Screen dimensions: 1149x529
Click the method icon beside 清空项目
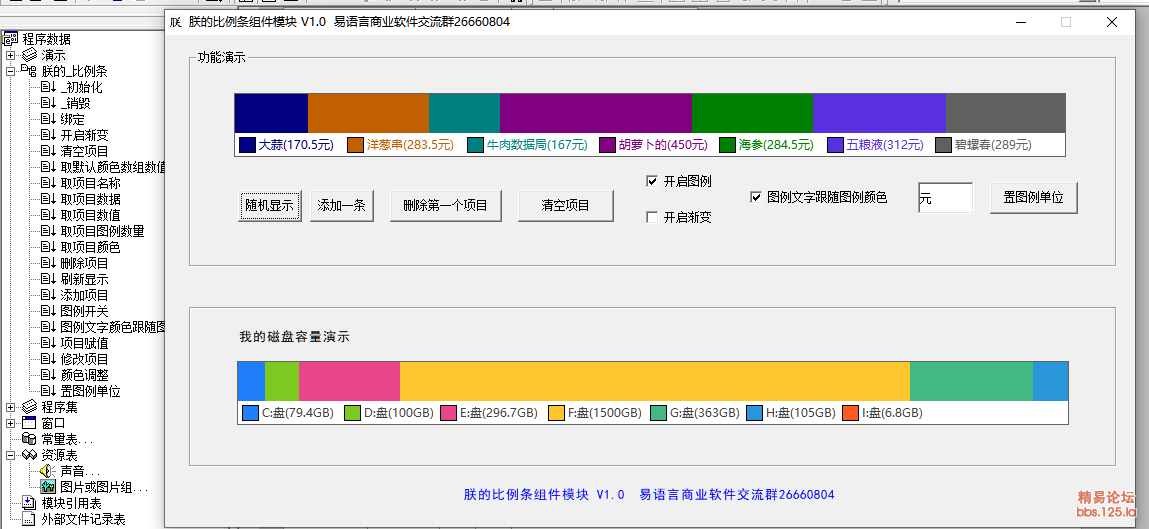point(48,151)
